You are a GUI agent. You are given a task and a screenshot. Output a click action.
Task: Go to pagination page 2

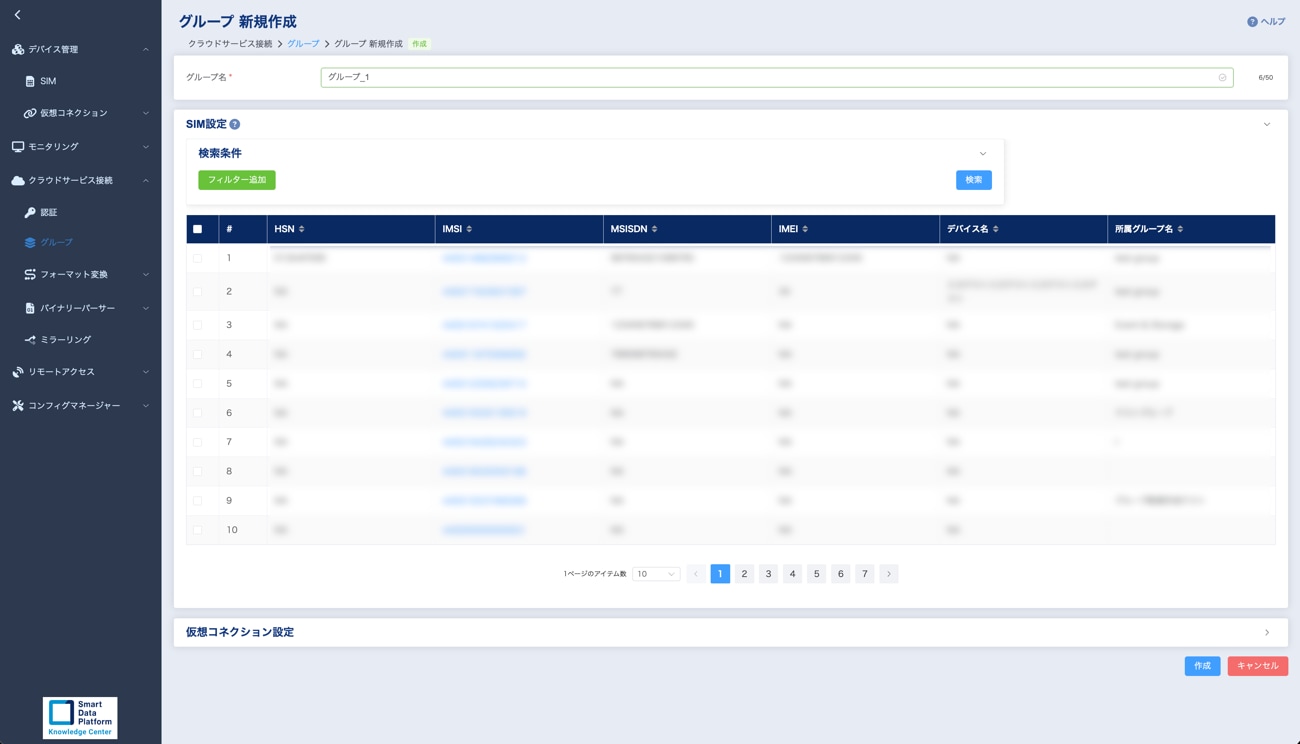pyautogui.click(x=744, y=574)
